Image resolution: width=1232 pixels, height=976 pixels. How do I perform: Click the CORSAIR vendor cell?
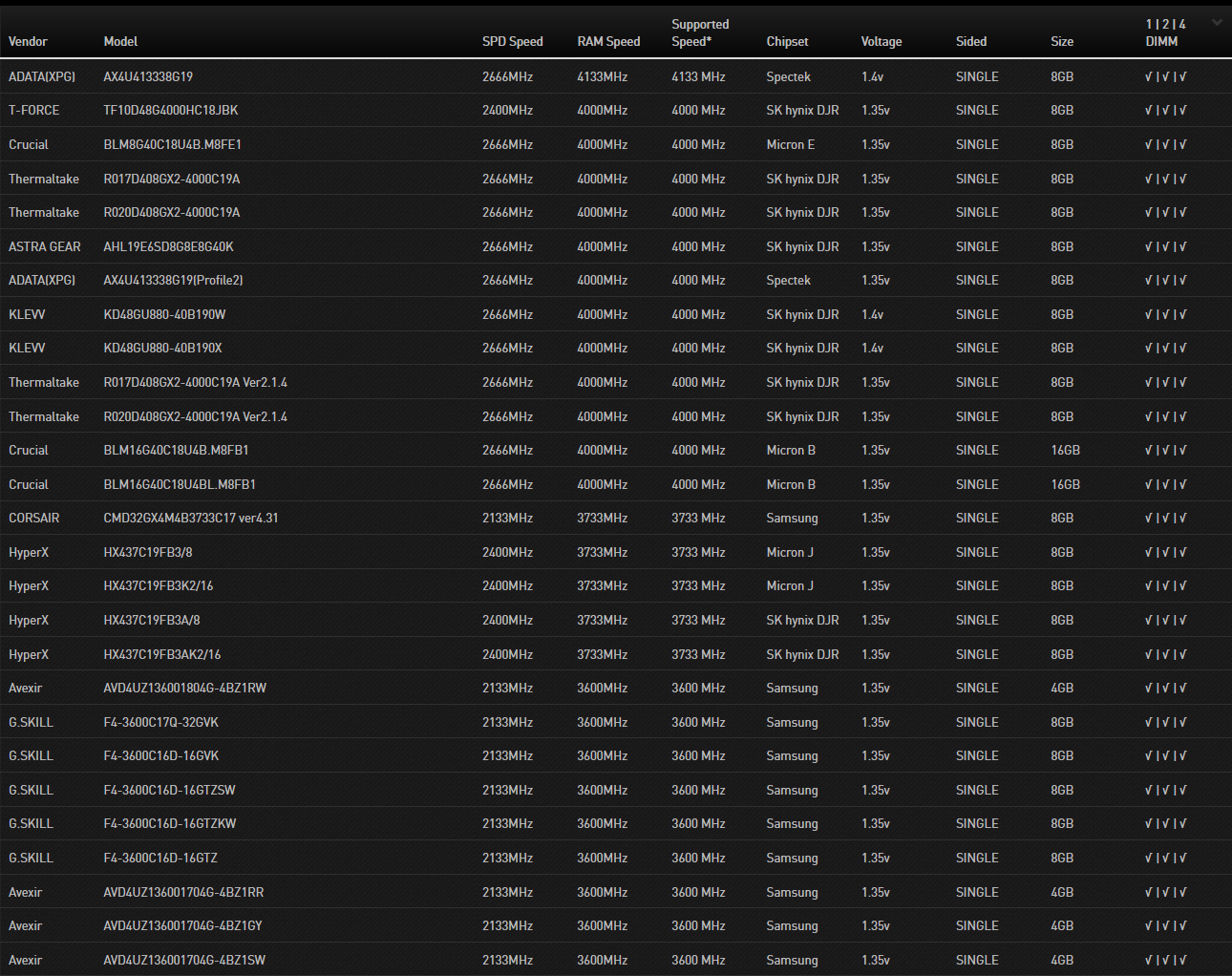click(34, 518)
